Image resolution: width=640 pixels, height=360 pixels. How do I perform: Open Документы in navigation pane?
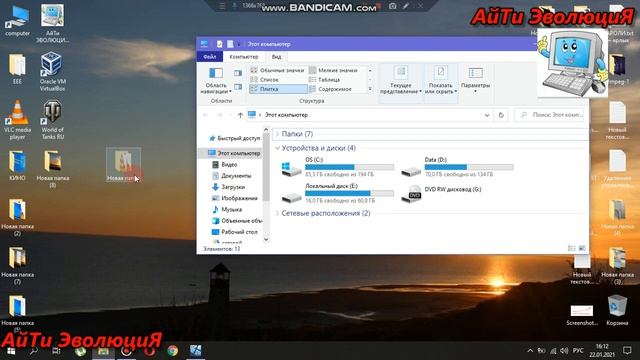coord(231,176)
